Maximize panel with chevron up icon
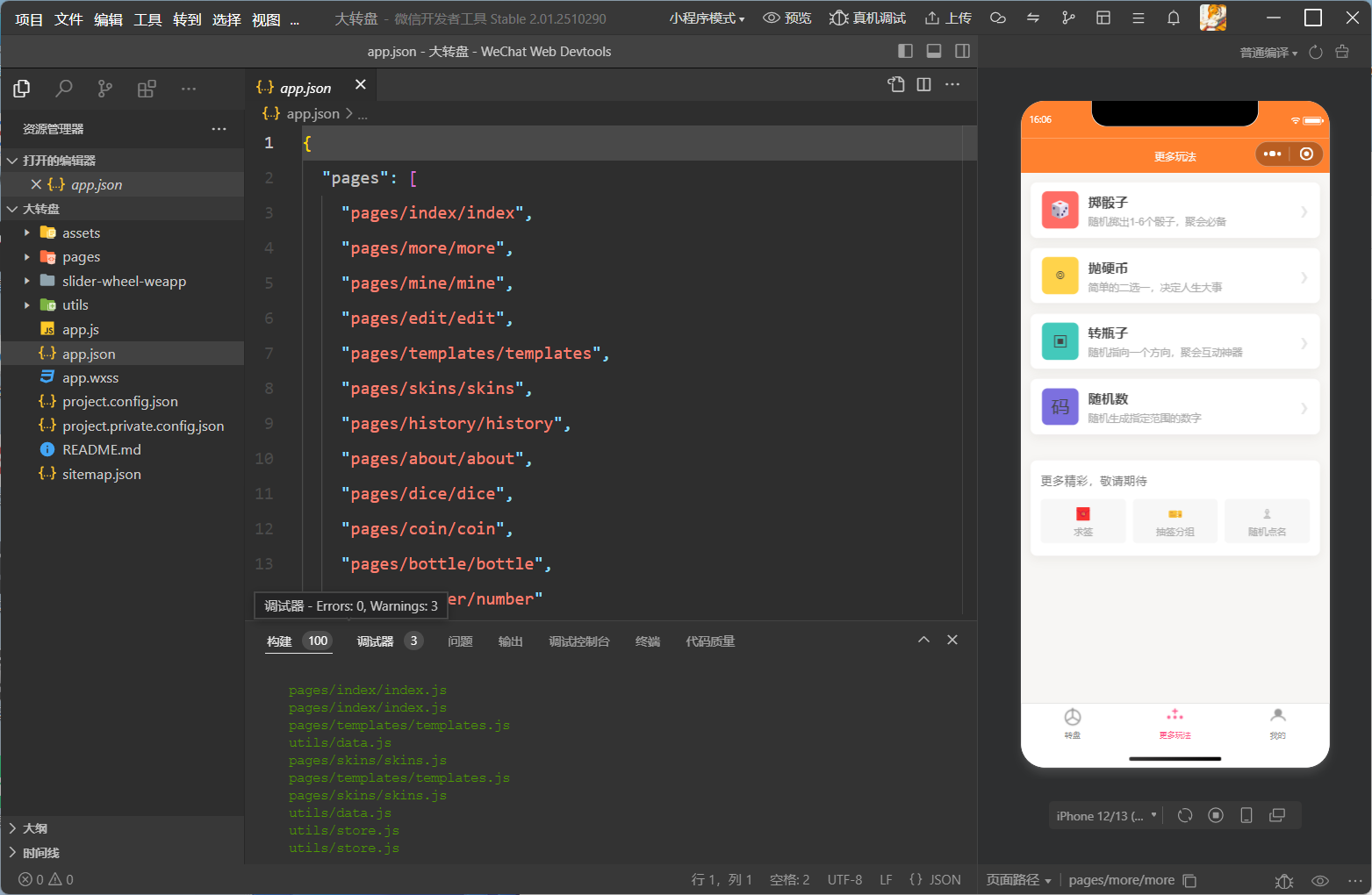1372x895 pixels. point(923,640)
